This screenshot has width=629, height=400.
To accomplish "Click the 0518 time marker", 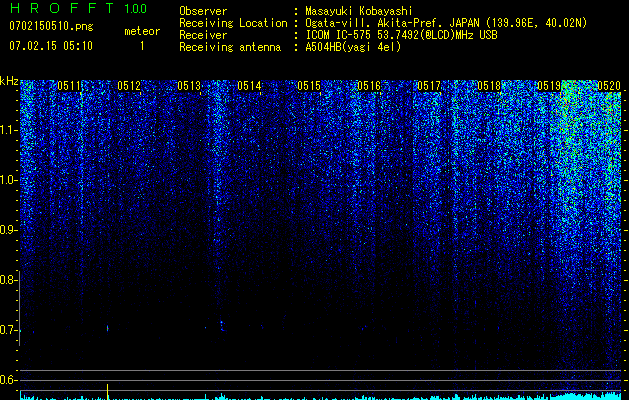I will click(x=489, y=86).
